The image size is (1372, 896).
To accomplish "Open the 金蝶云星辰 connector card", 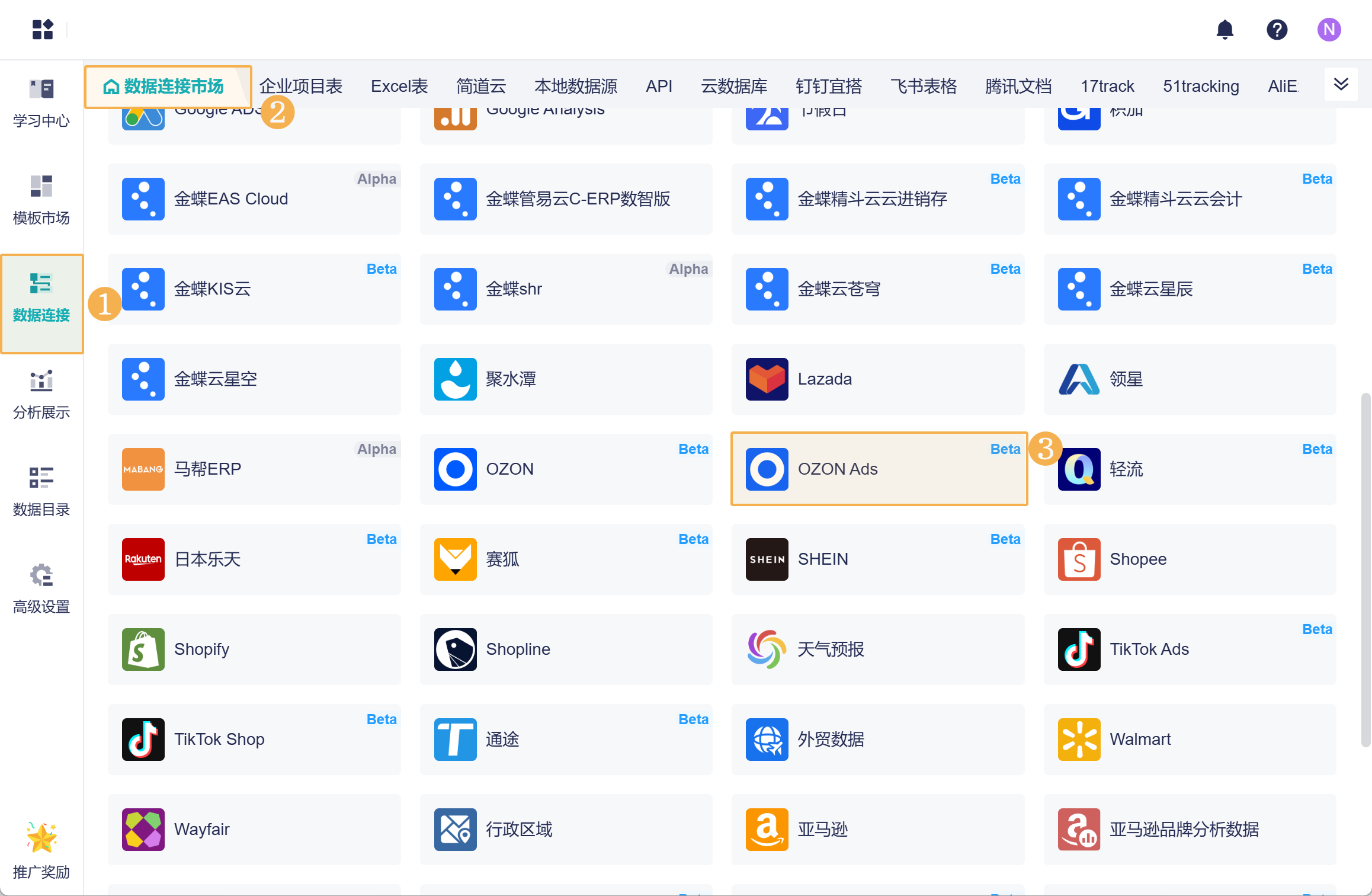I will 1190,289.
